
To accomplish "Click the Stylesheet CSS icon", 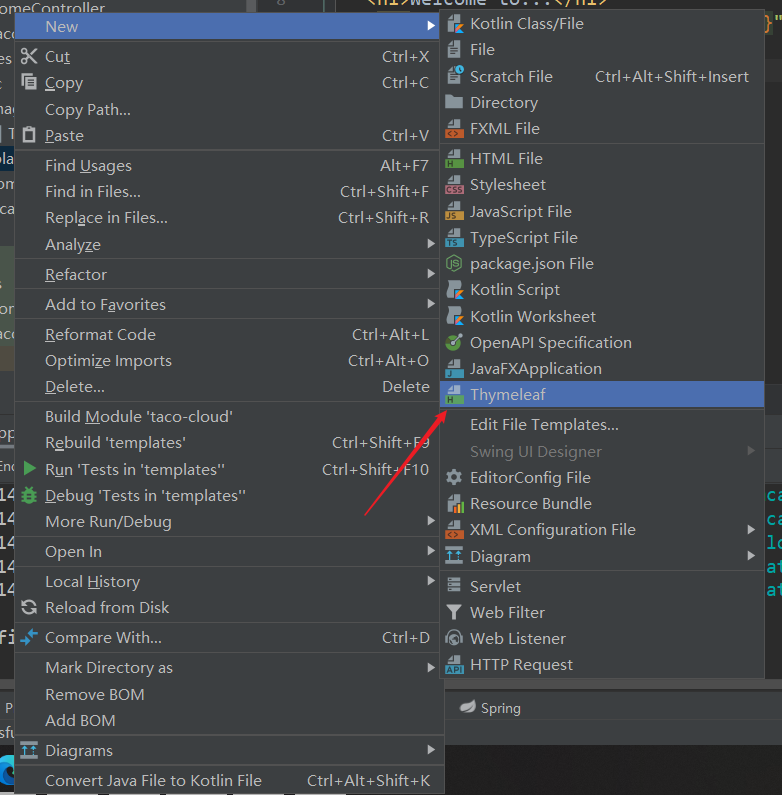I will pyautogui.click(x=454, y=185).
